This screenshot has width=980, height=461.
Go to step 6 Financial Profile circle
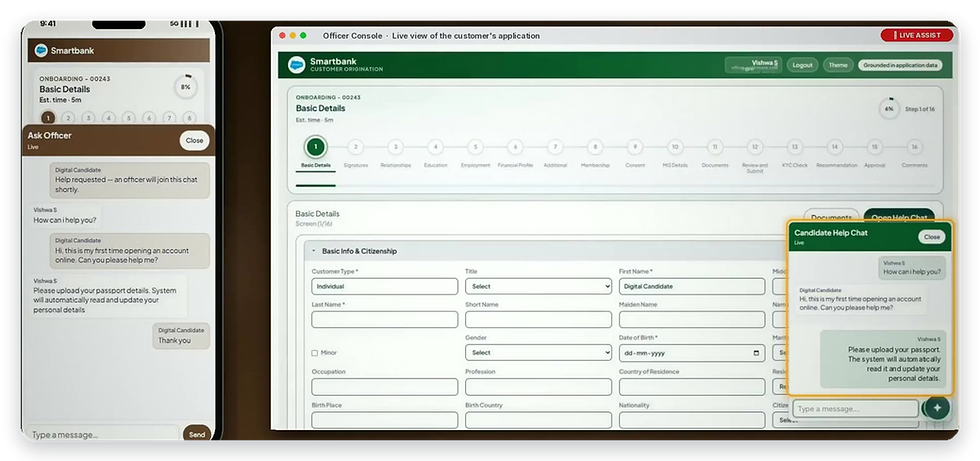click(x=515, y=147)
